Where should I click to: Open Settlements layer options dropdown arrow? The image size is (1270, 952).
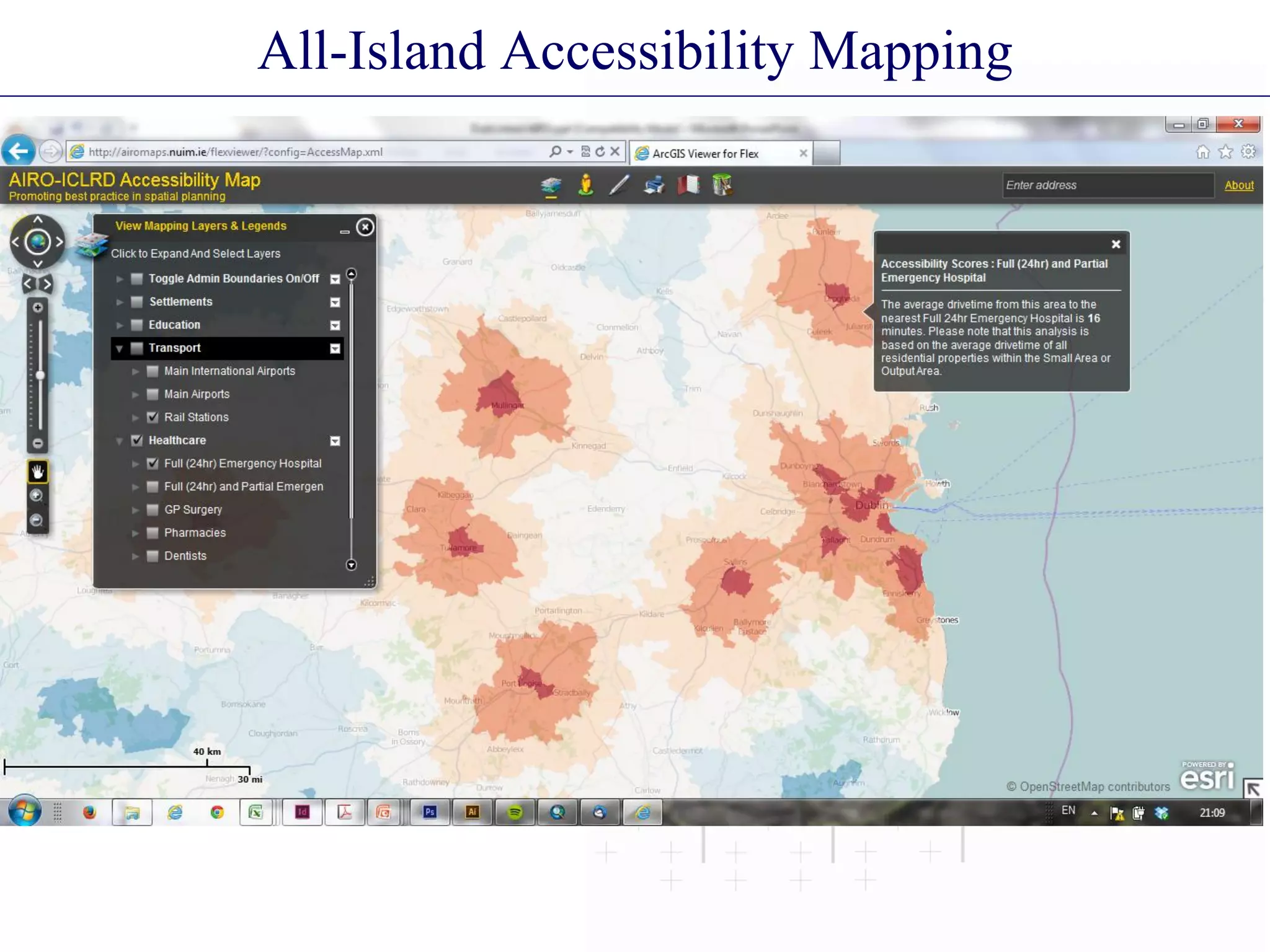coord(335,302)
